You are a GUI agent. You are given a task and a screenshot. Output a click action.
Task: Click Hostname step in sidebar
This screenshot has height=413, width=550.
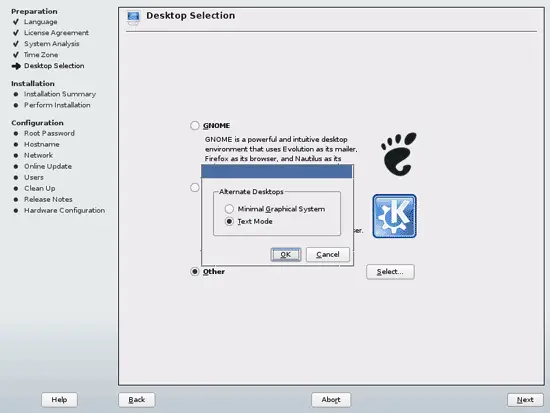click(x=42, y=144)
